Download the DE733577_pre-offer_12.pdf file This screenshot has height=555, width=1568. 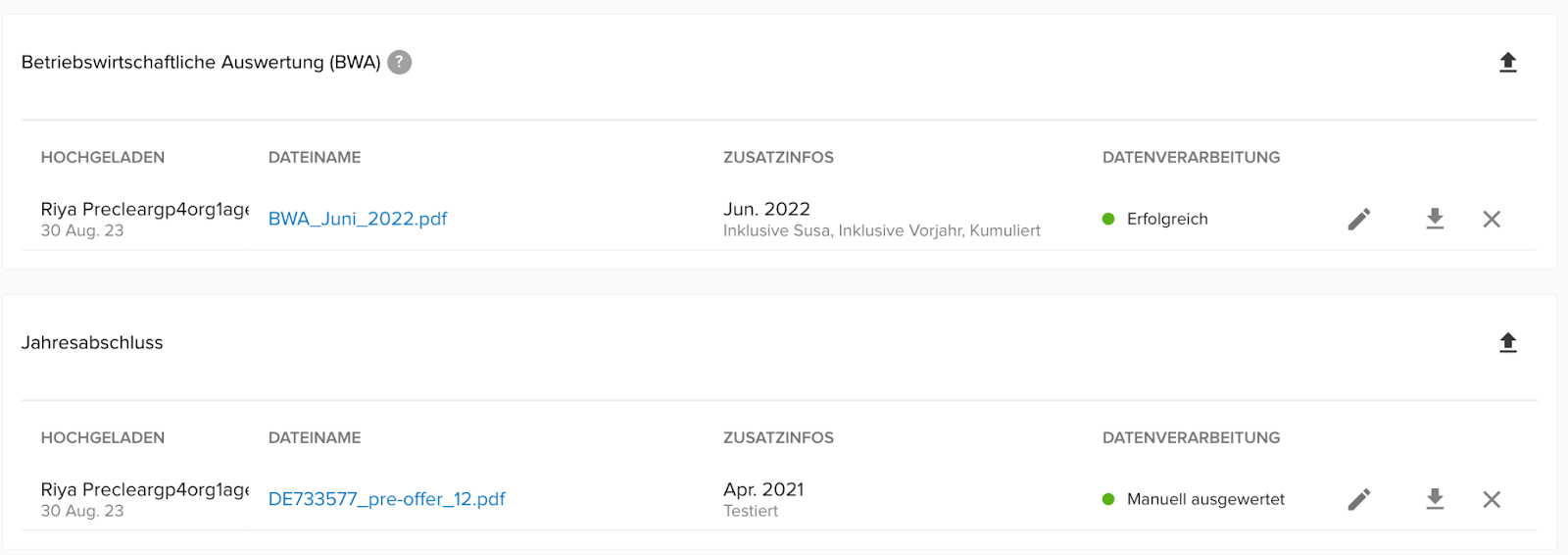pos(1435,499)
